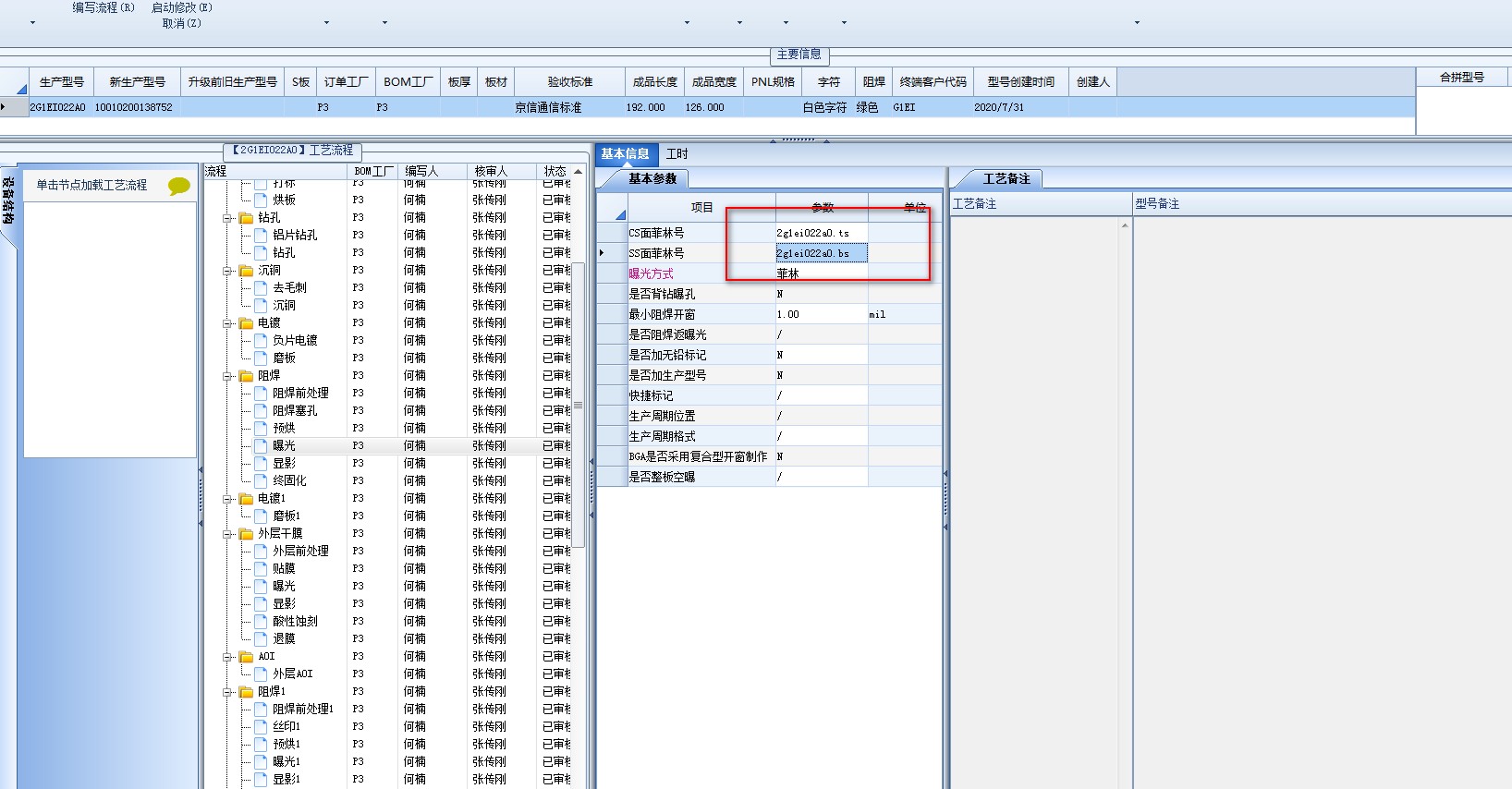This screenshot has width=1512, height=789.
Task: Click the 沉铜 folder icon
Action: [x=246, y=271]
